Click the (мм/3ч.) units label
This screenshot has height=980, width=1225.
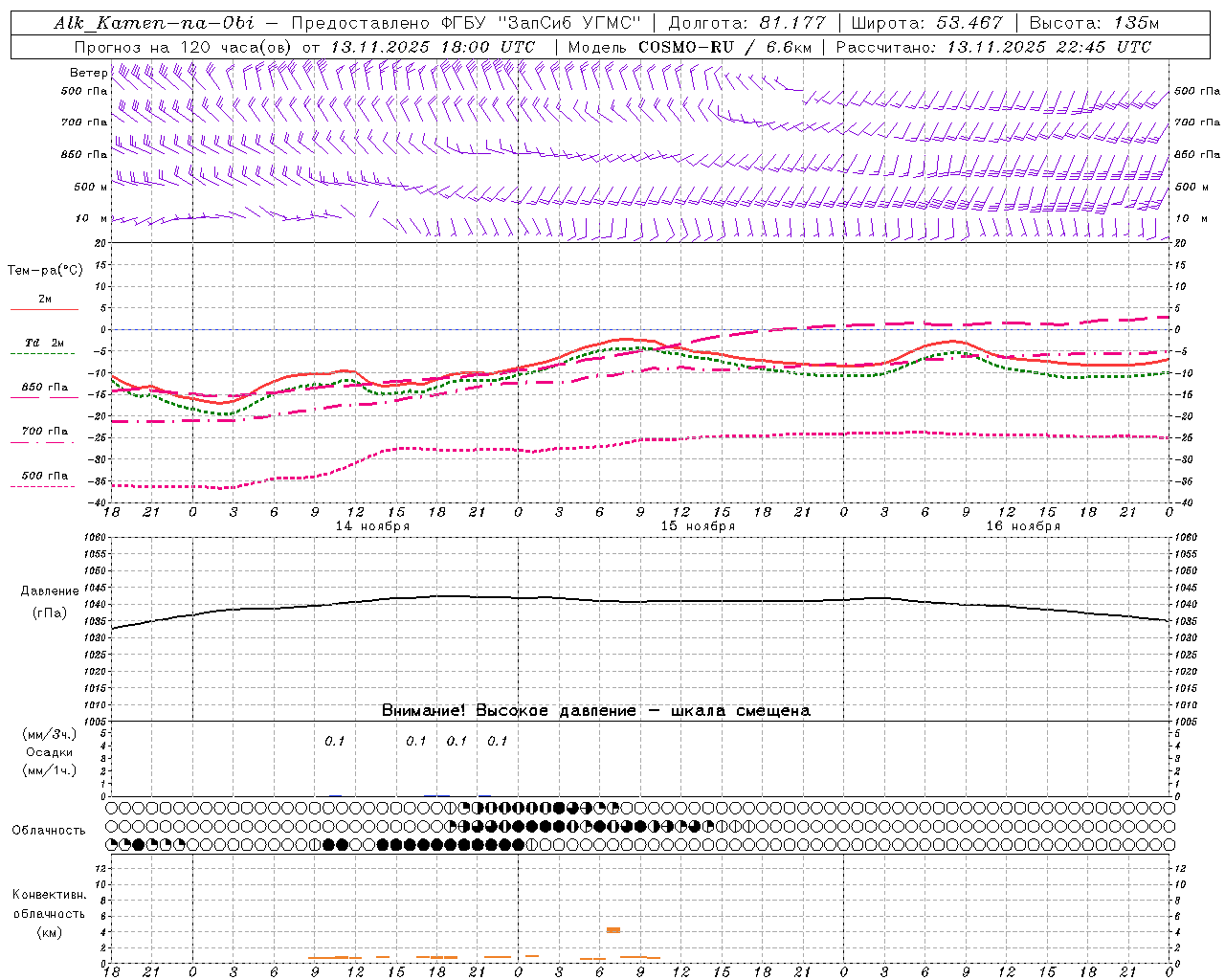(x=50, y=734)
